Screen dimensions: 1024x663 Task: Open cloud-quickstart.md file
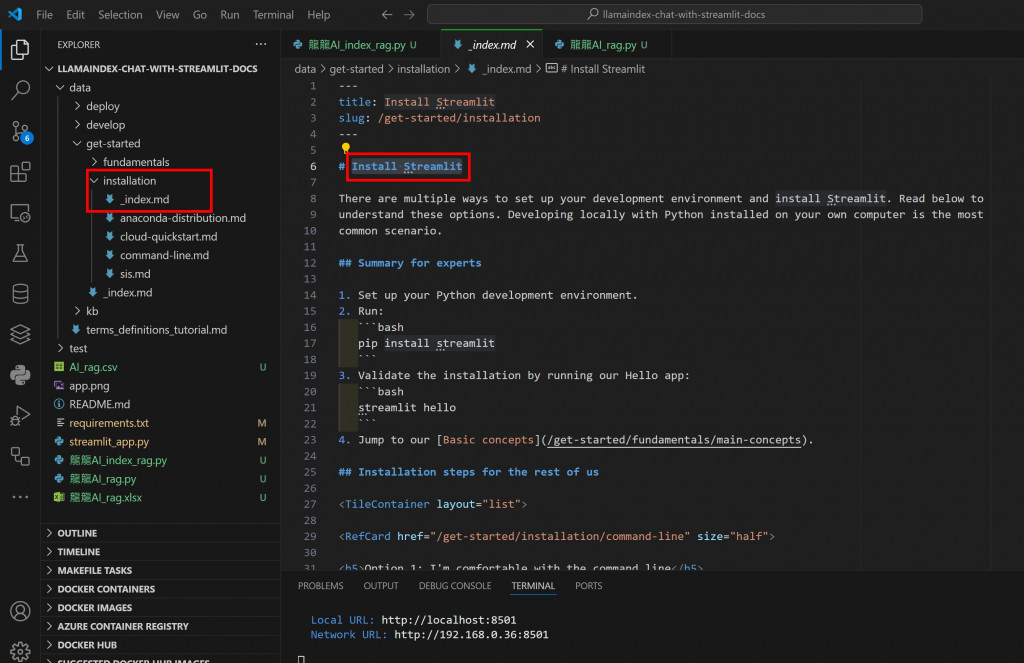pos(160,236)
